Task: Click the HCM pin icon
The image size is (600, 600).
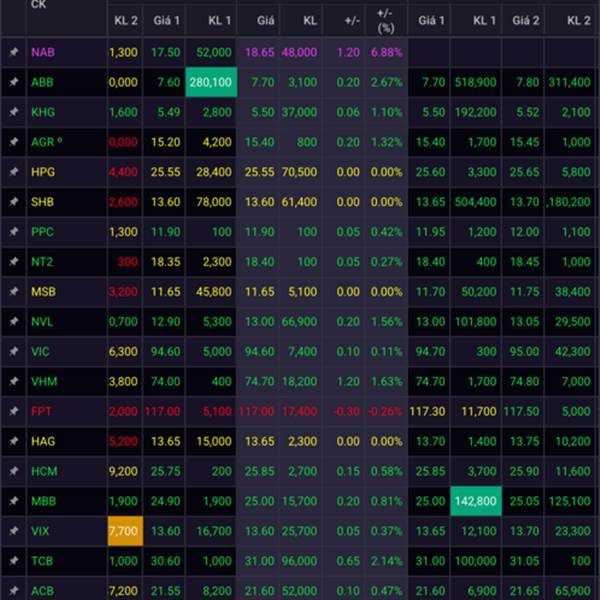Action: click(14, 471)
